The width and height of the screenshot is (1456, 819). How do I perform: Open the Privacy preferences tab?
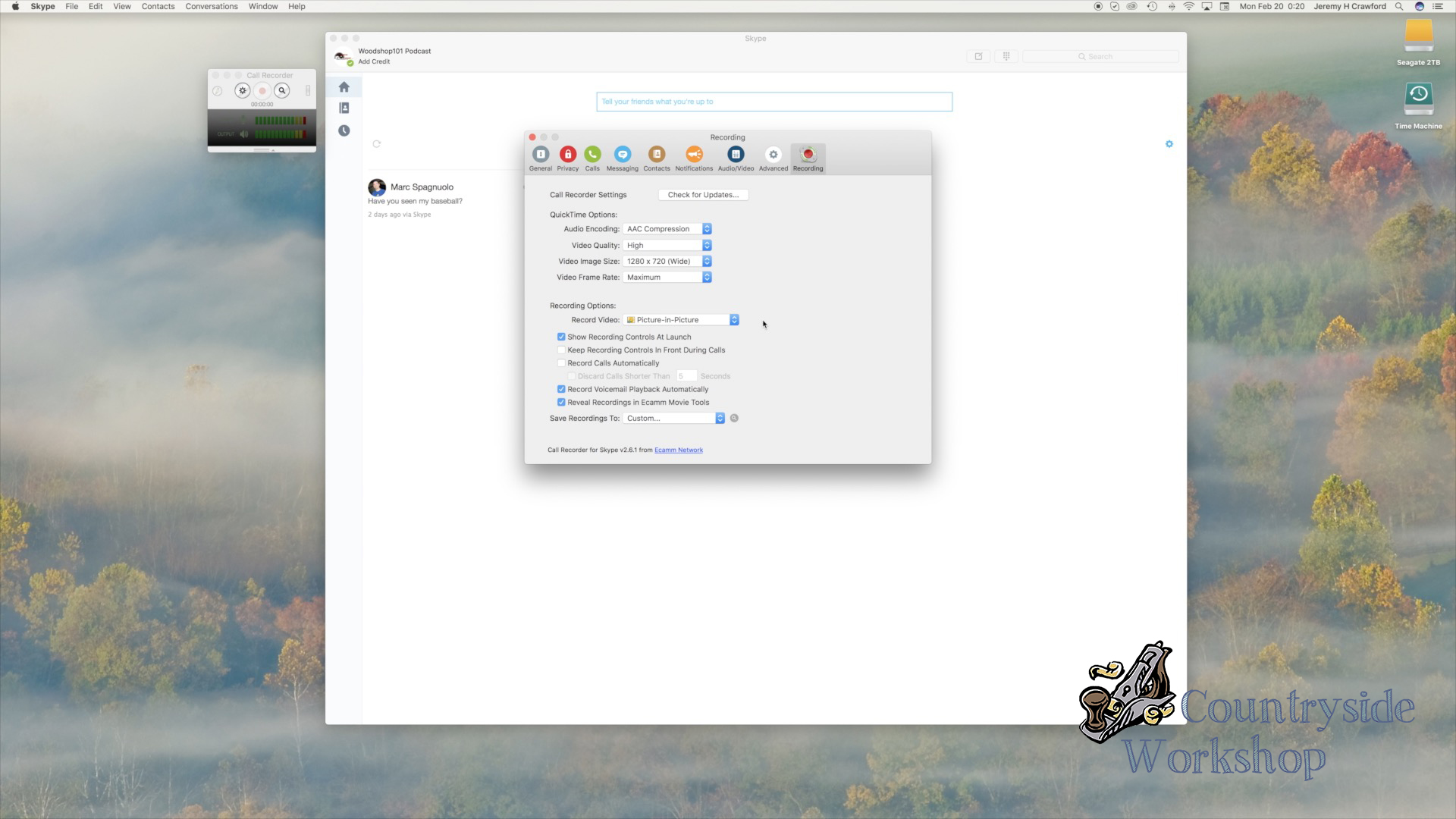point(568,158)
